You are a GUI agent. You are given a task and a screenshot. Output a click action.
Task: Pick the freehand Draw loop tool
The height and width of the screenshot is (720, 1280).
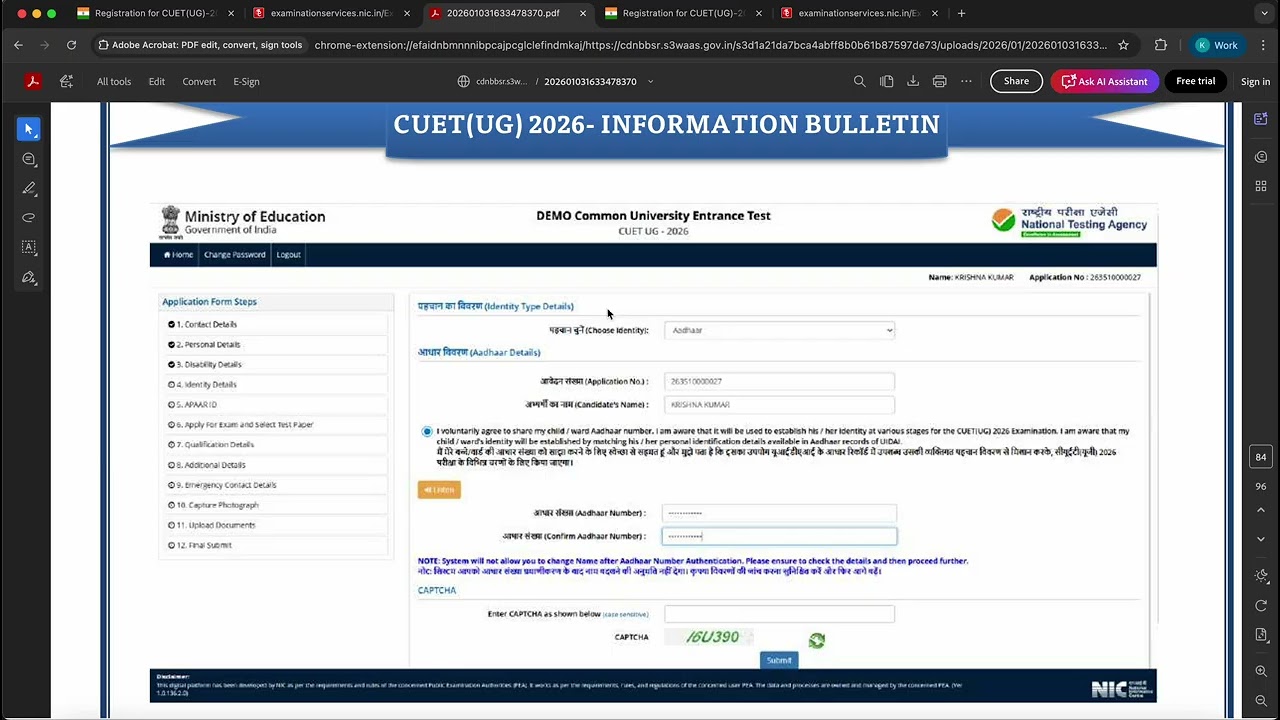[x=29, y=217]
